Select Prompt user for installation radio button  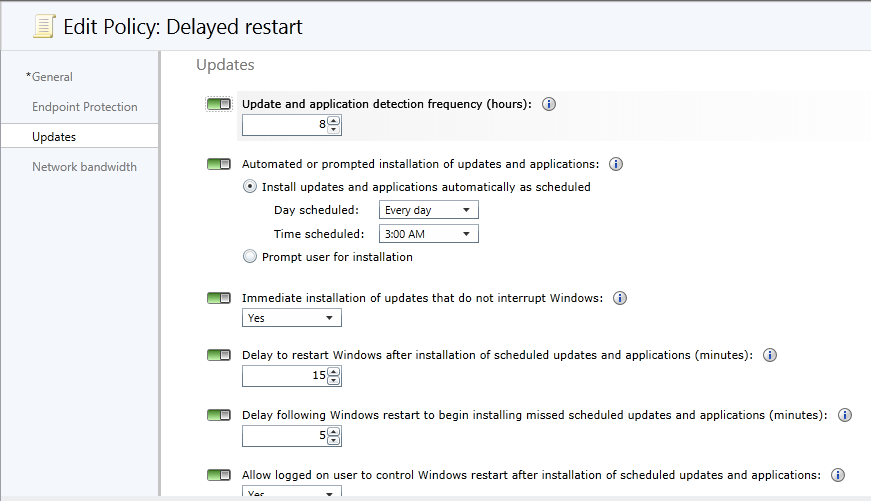click(250, 257)
